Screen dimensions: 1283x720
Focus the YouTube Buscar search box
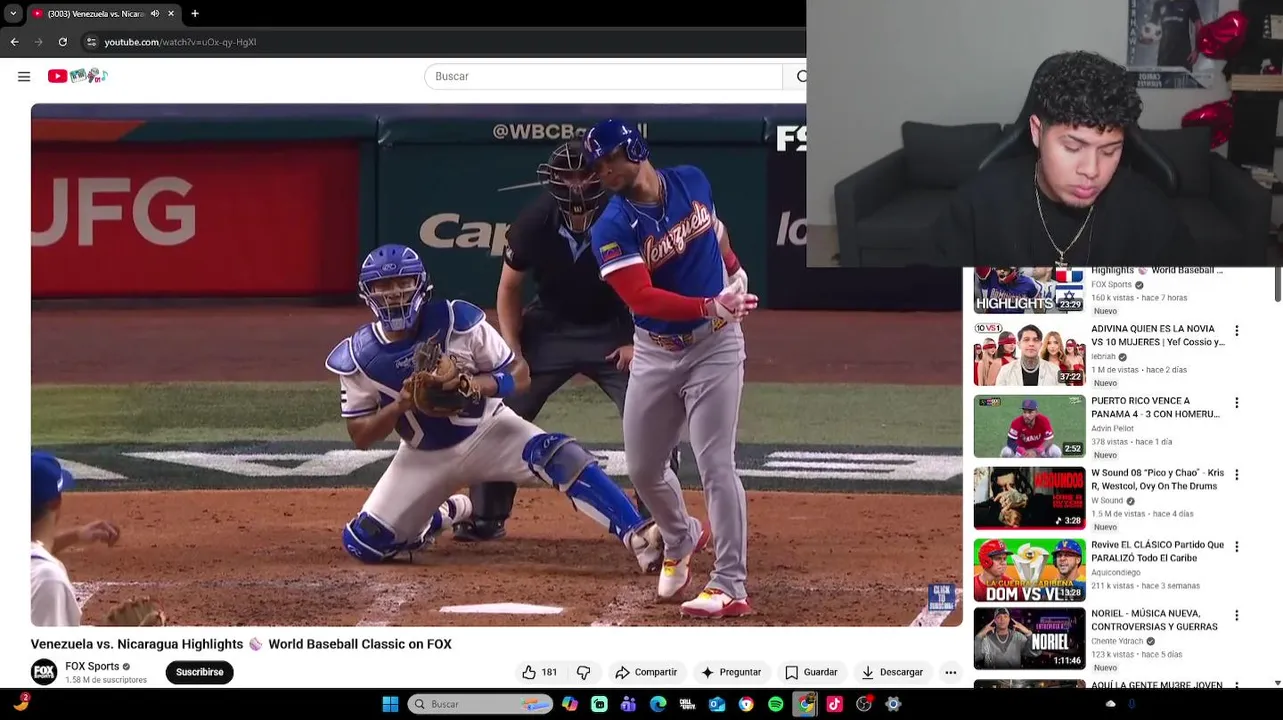pyautogui.click(x=603, y=76)
